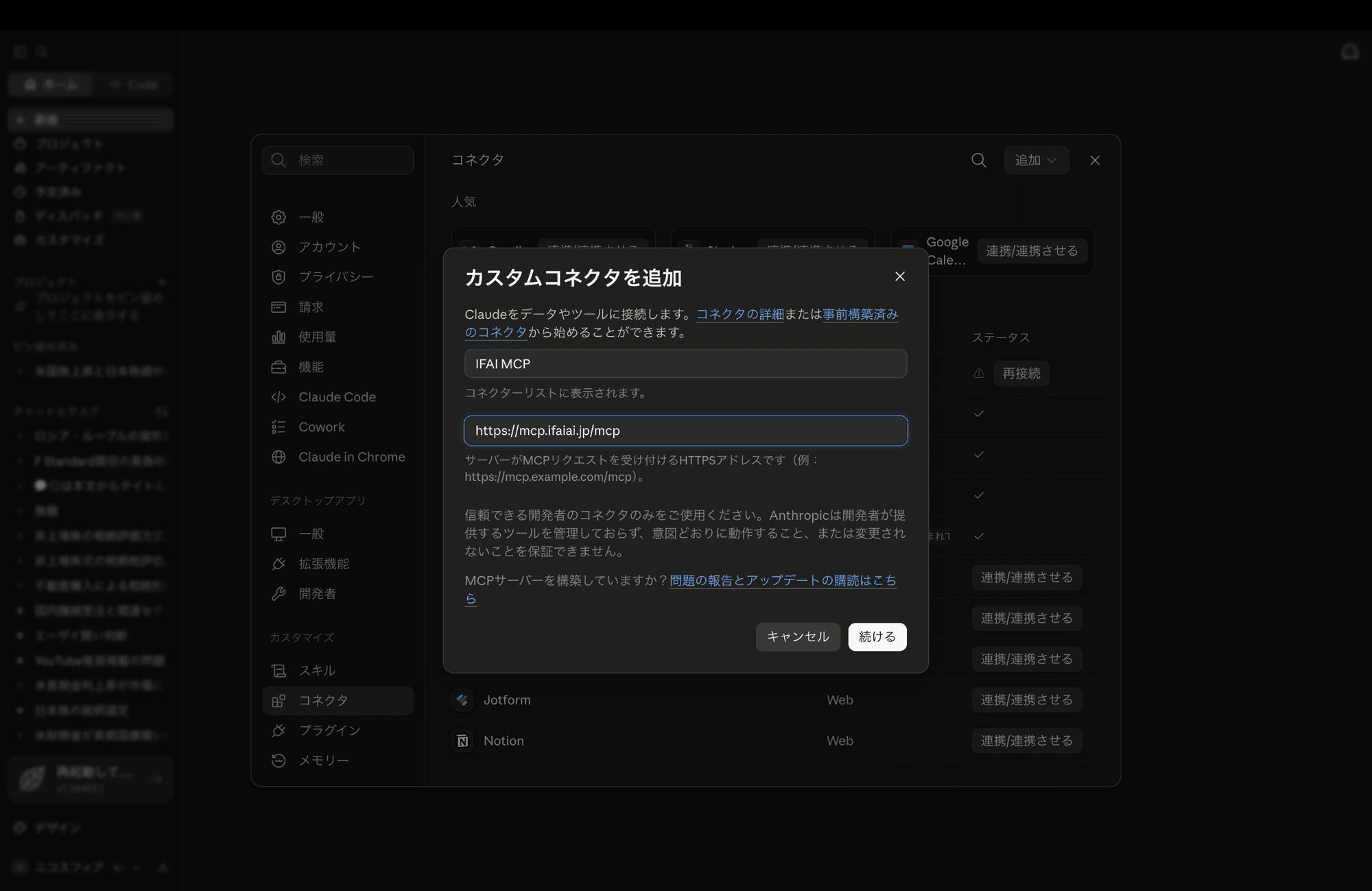Open 拡張機能 settings
The width and height of the screenshot is (1372, 891).
[x=338, y=564]
